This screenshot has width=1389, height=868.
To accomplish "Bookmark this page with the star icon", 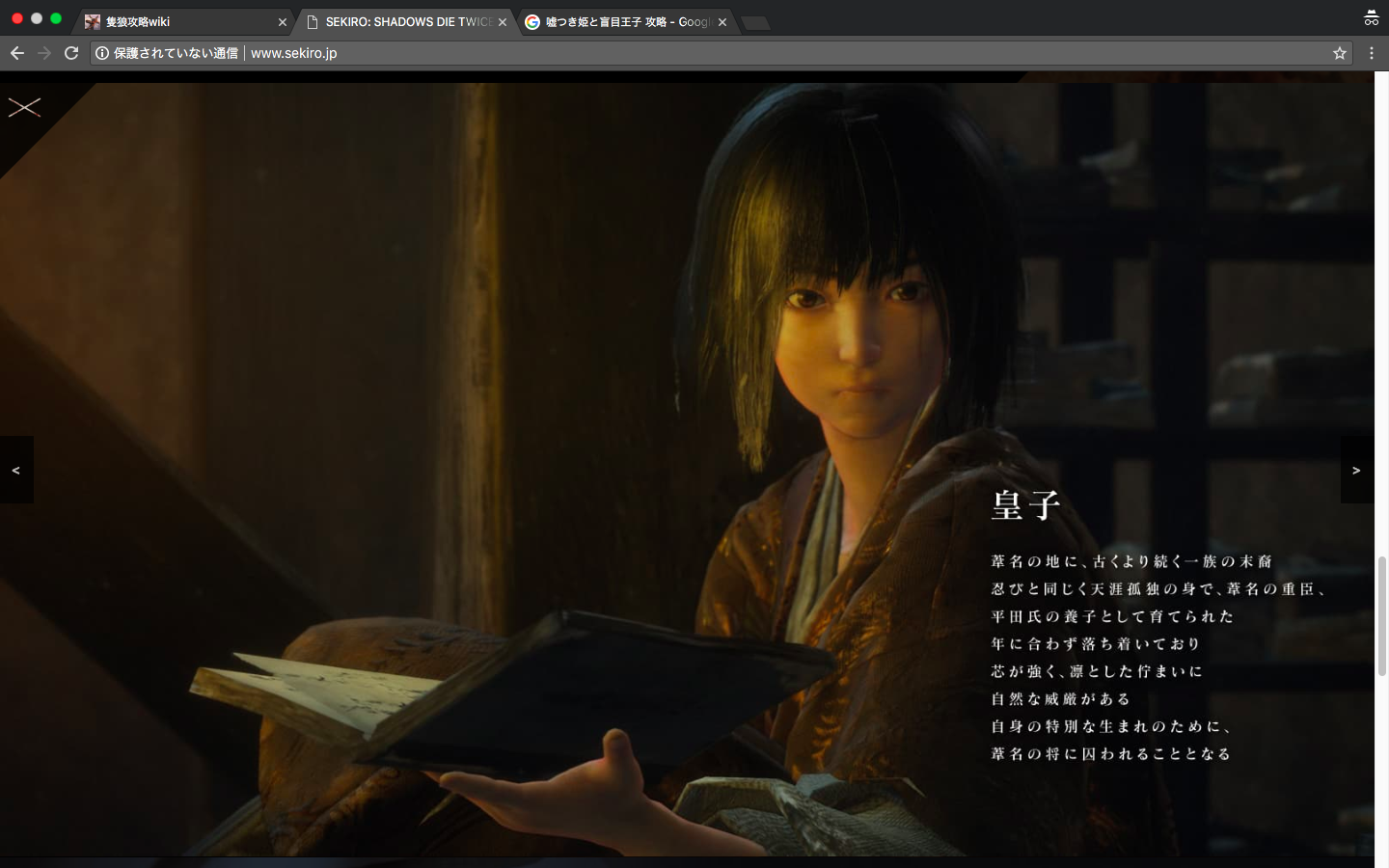I will pyautogui.click(x=1340, y=53).
